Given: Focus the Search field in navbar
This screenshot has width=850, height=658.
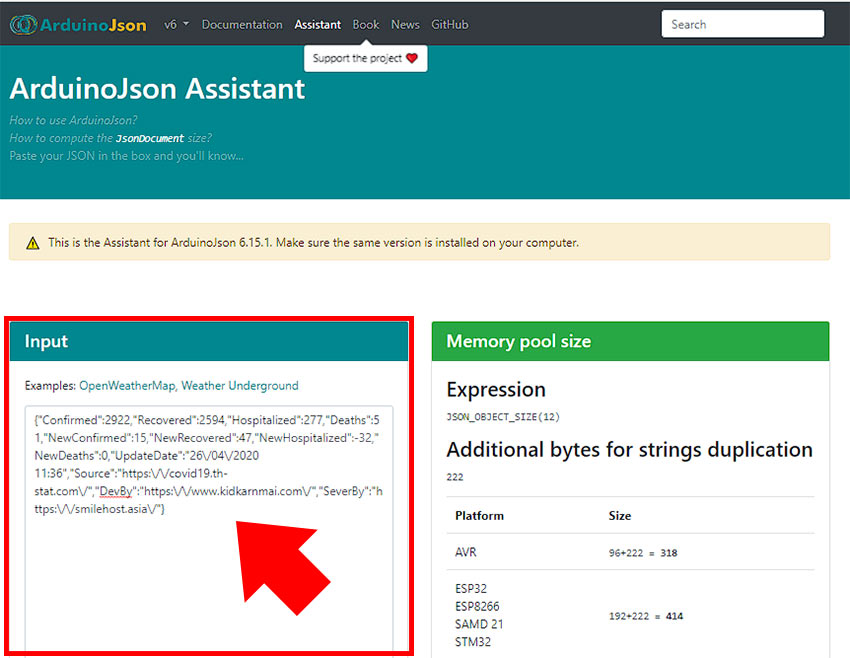Looking at the screenshot, I should pos(742,24).
